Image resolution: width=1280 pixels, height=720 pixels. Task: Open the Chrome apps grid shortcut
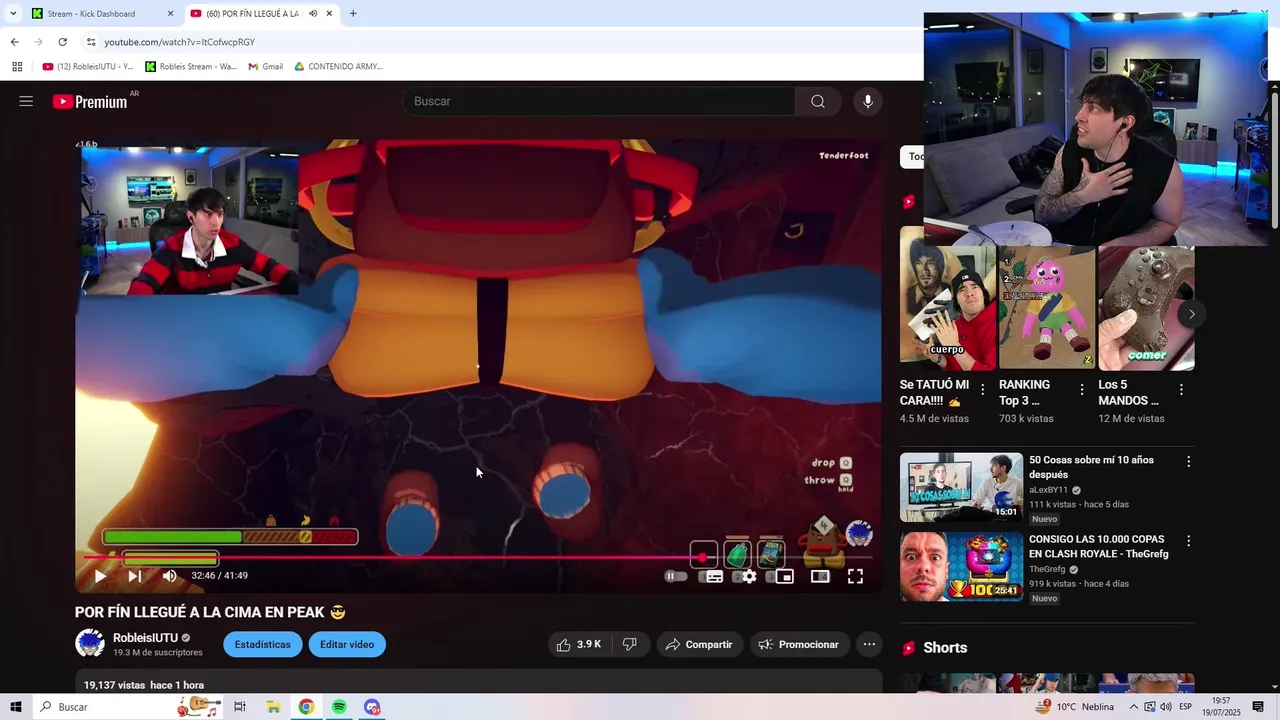tap(17, 67)
